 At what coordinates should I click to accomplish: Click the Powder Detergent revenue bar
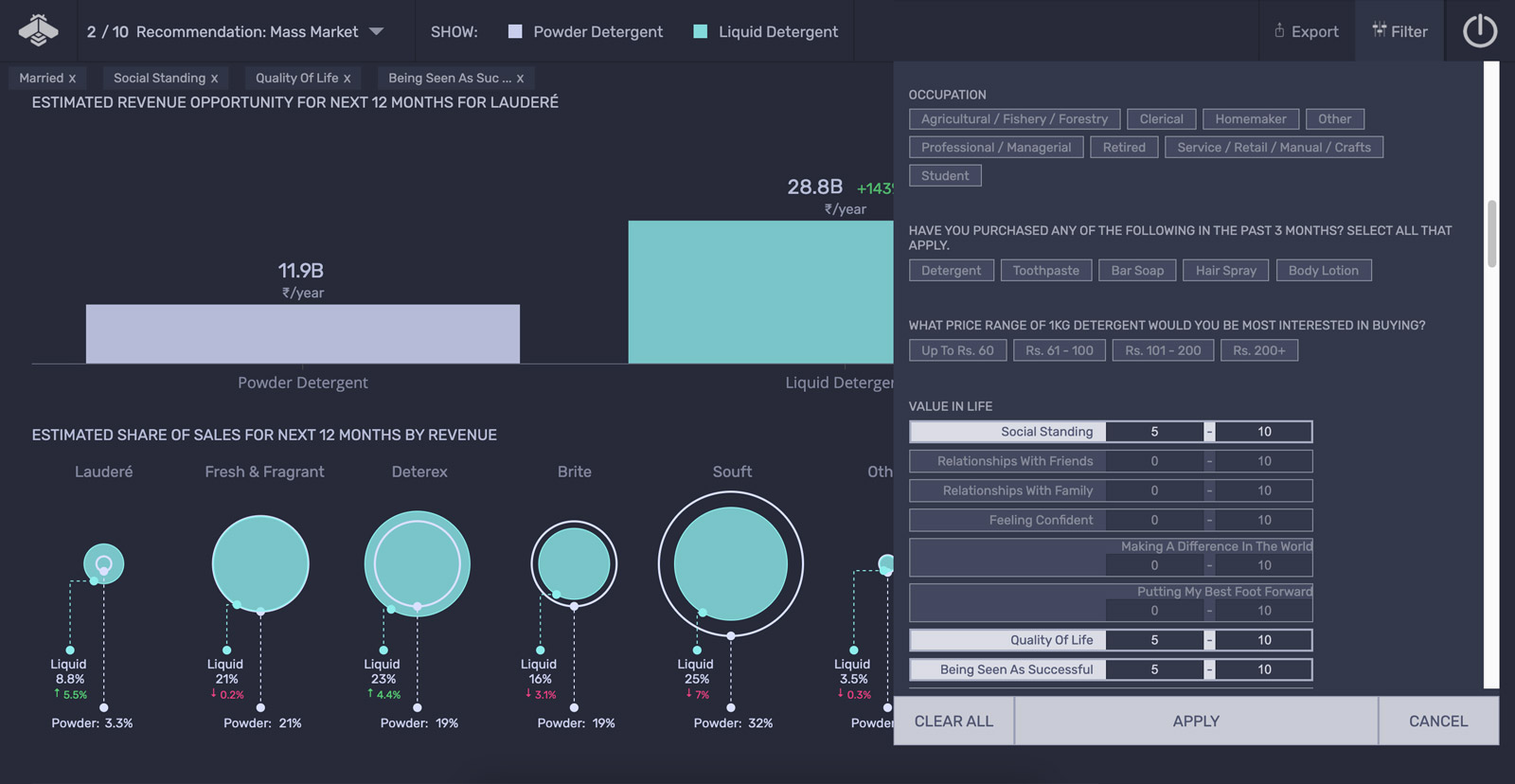tap(303, 333)
